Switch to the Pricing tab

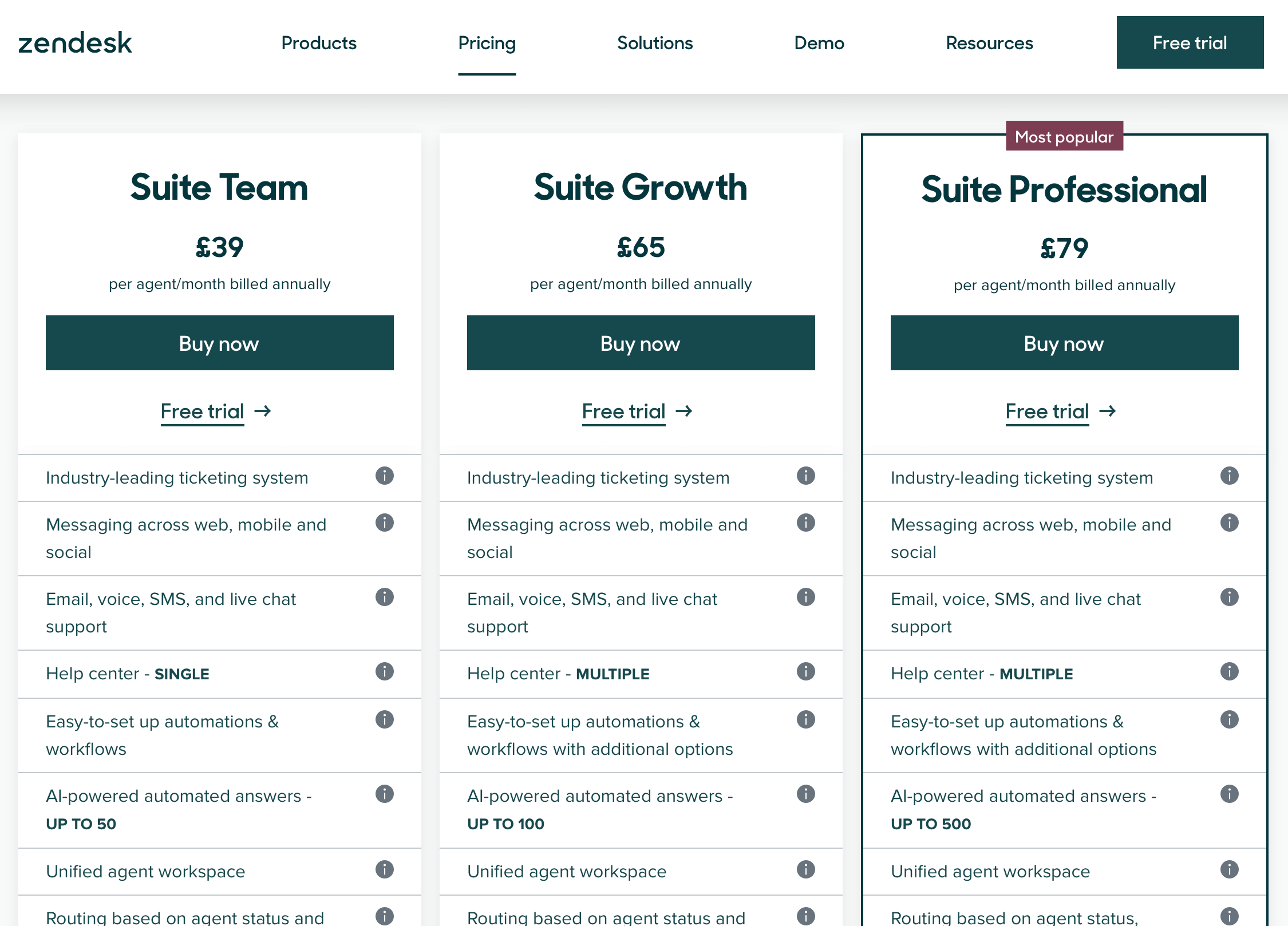coord(487,43)
